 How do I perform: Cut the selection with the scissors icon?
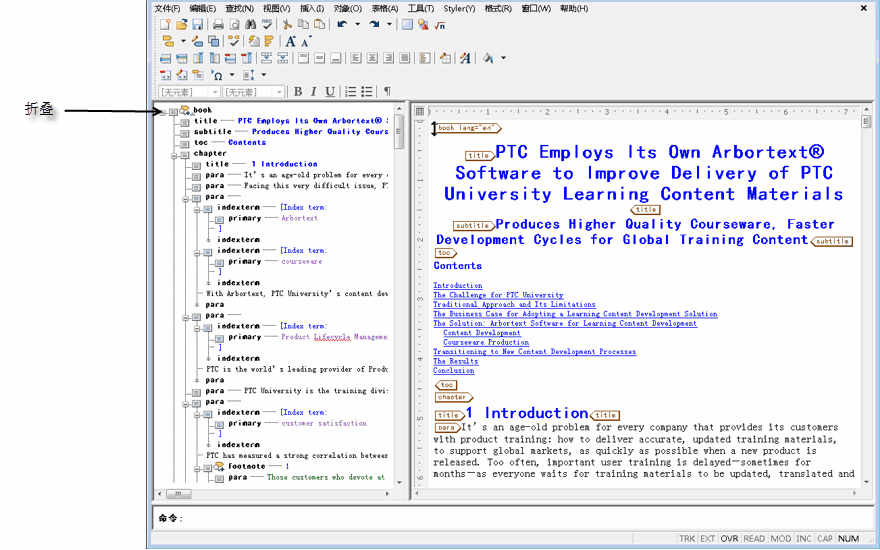pos(287,25)
